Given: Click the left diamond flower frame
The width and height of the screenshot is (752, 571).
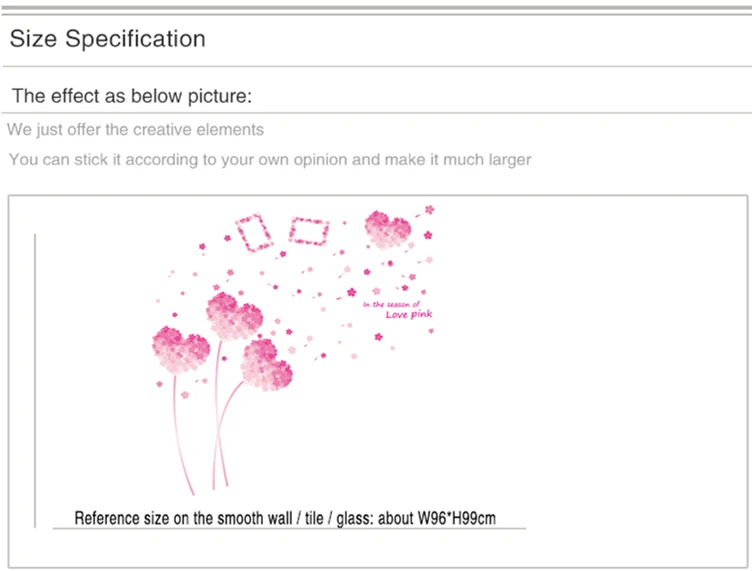Looking at the screenshot, I should (254, 233).
